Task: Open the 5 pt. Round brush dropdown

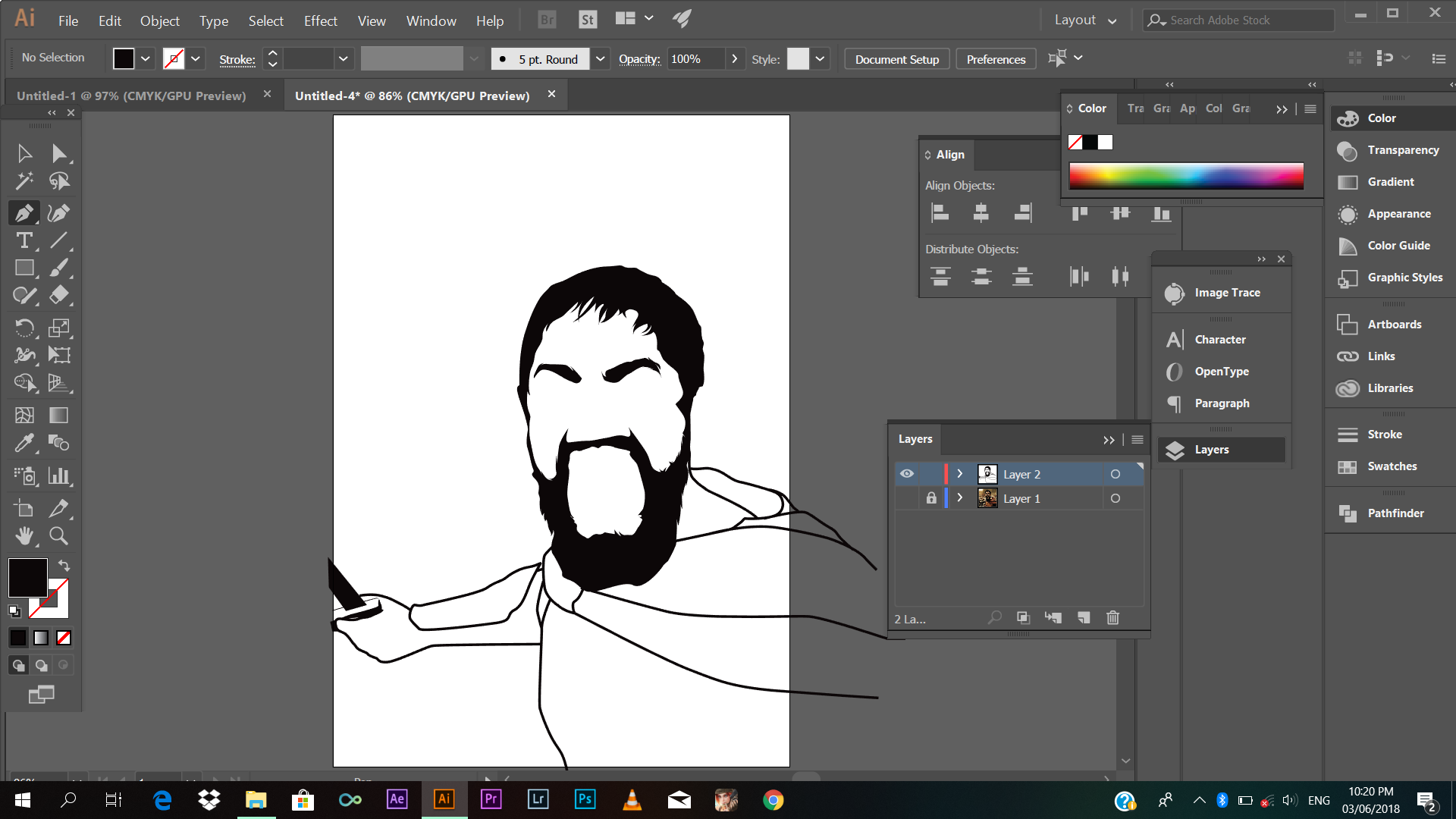Action: click(600, 59)
